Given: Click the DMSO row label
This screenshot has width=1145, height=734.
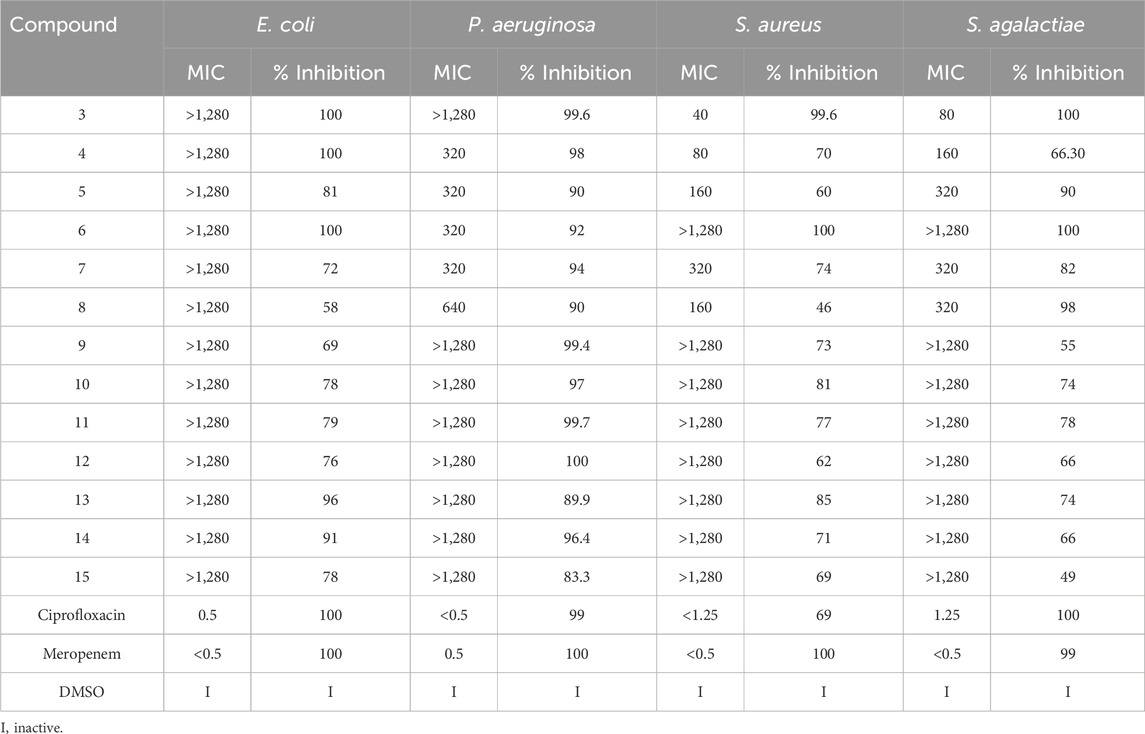Looking at the screenshot, I should click(x=82, y=692).
